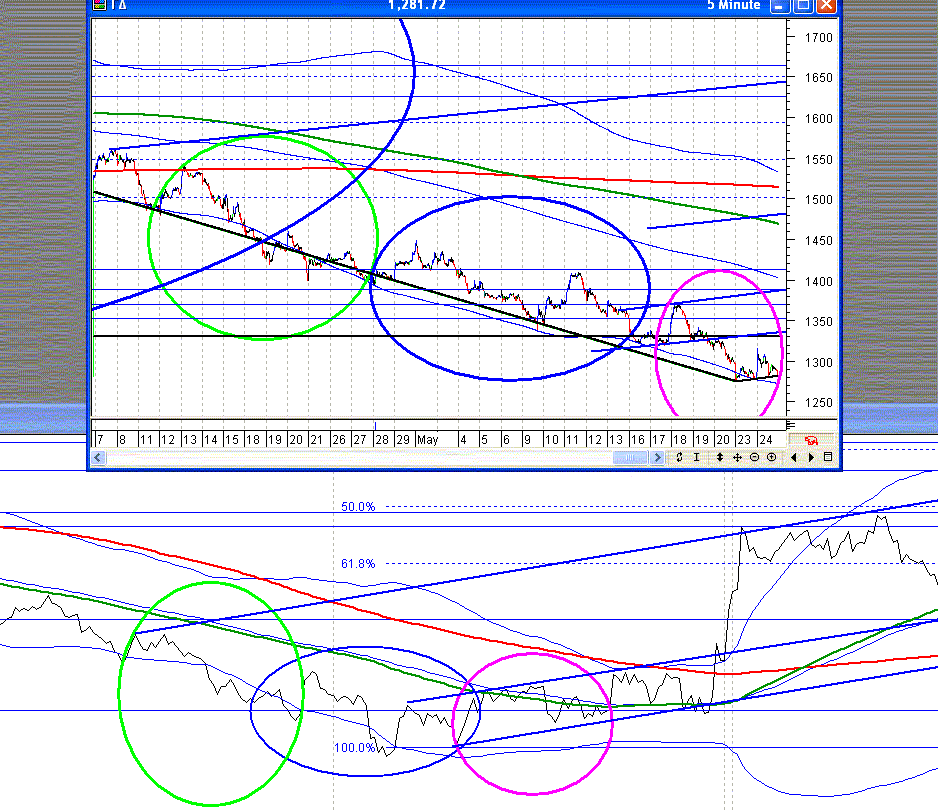Click the horizontal scrollbar thumb
The image size is (938, 810).
tap(629, 457)
